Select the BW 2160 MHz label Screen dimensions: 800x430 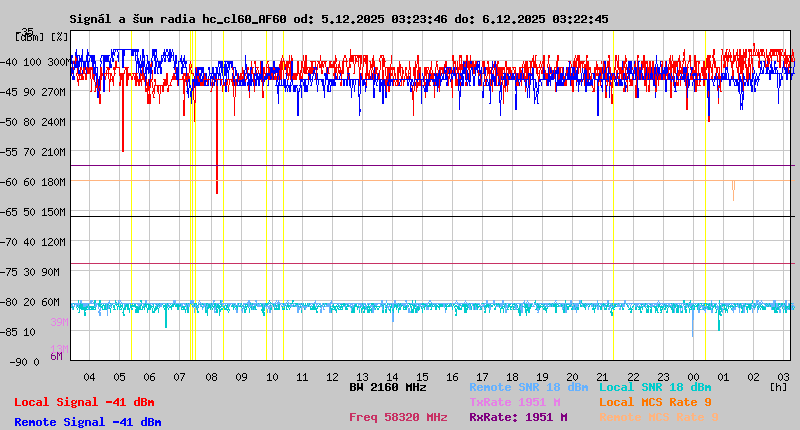pyautogui.click(x=388, y=387)
